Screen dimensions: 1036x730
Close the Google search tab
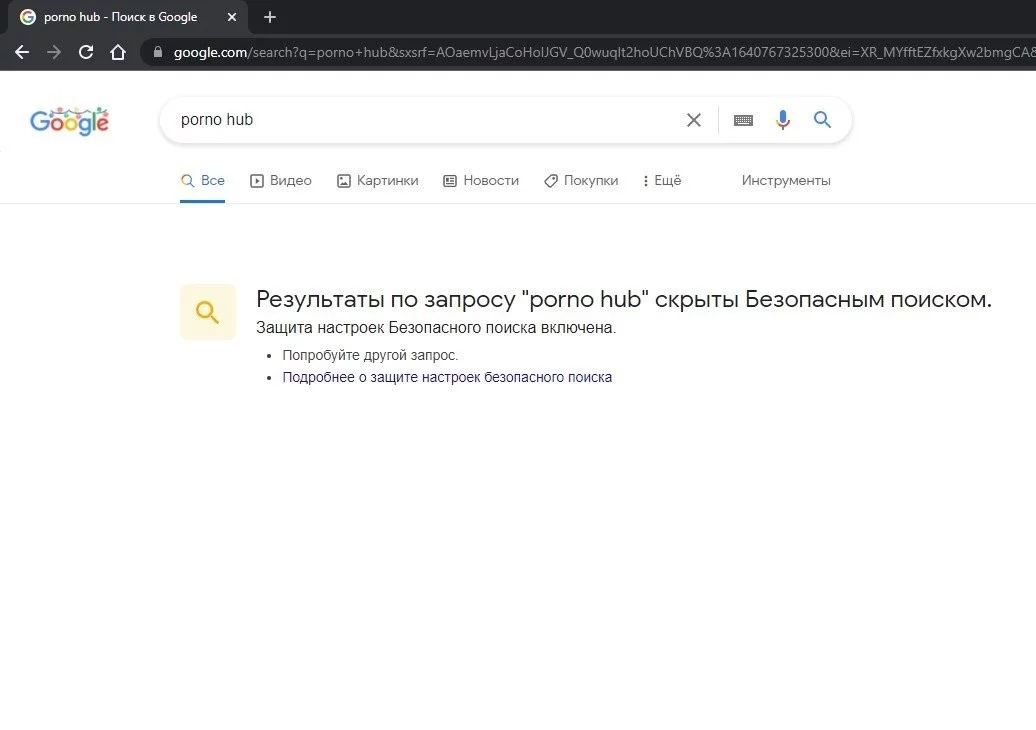[x=232, y=17]
